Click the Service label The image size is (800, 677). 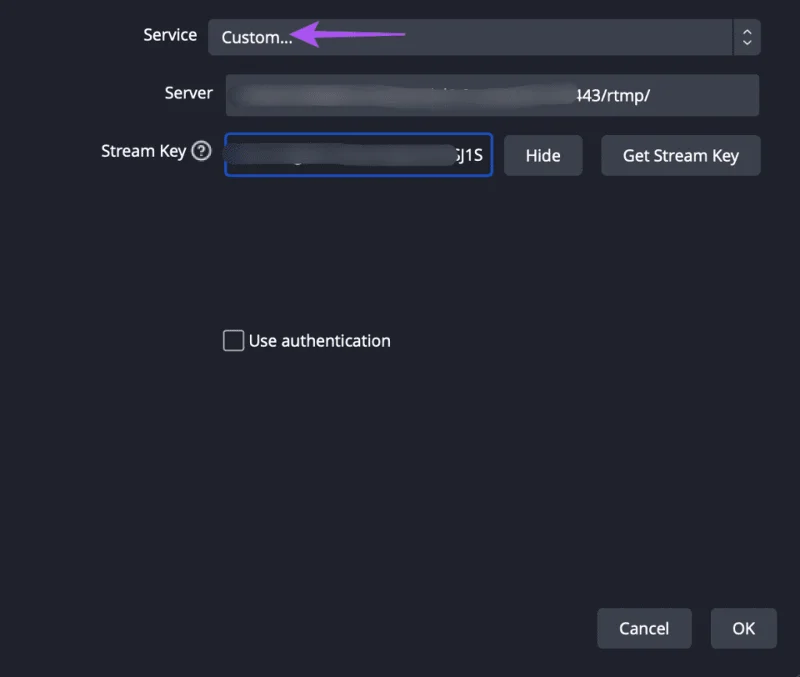point(170,35)
